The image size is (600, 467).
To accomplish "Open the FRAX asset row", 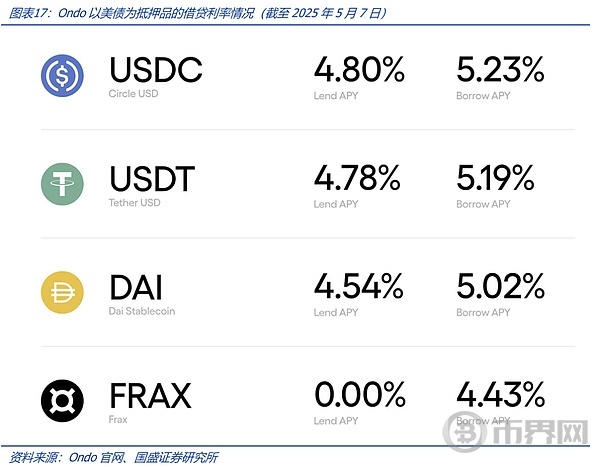I will pyautogui.click(x=308, y=401).
